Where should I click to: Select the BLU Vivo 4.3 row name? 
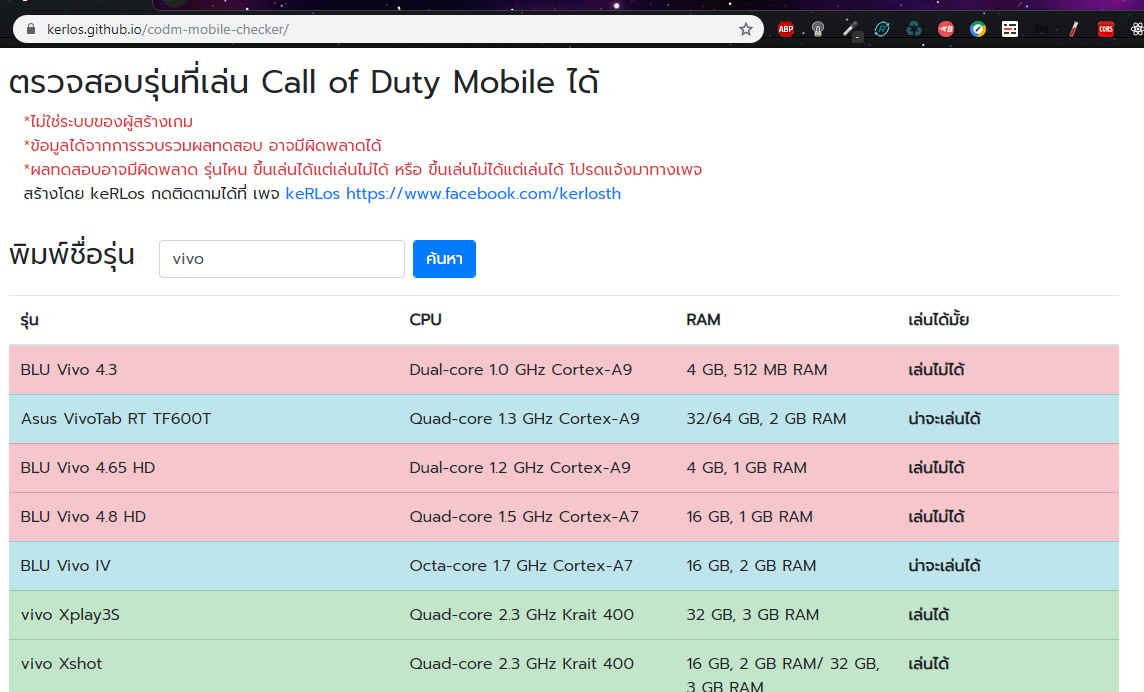tap(69, 369)
